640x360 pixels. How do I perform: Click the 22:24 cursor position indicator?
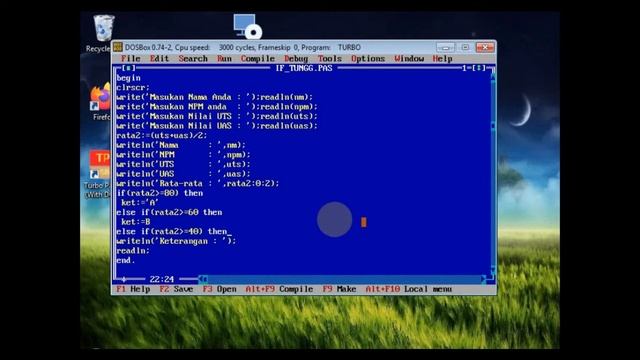162,279
